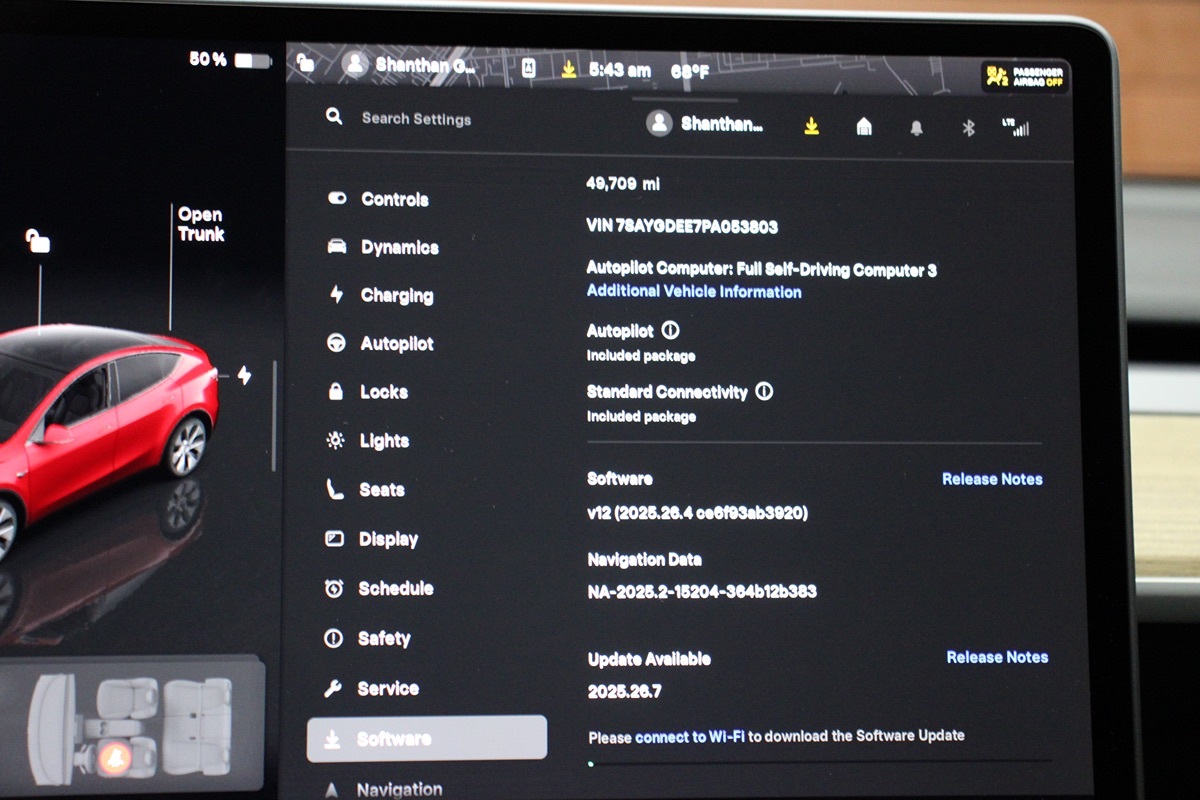The width and height of the screenshot is (1200, 800).
Task: Click the info icon beside Autopilot
Action: point(670,330)
